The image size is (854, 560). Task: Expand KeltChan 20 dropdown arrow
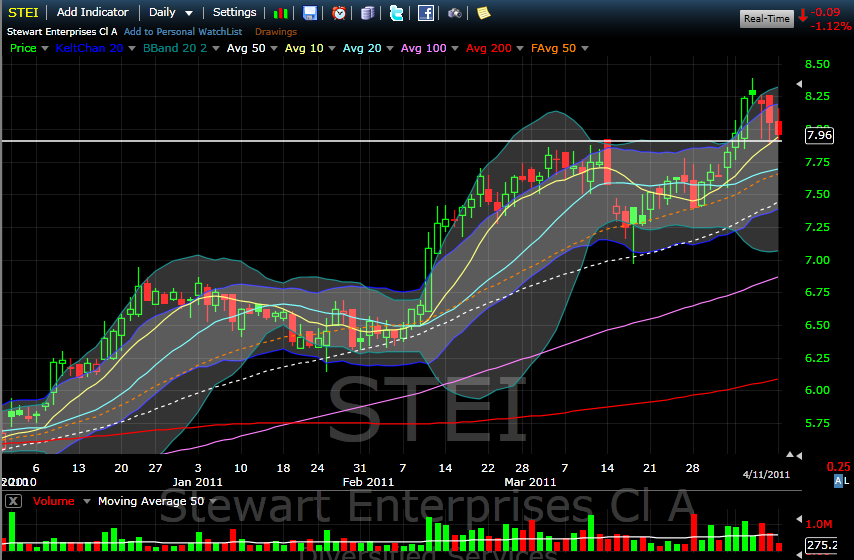131,48
